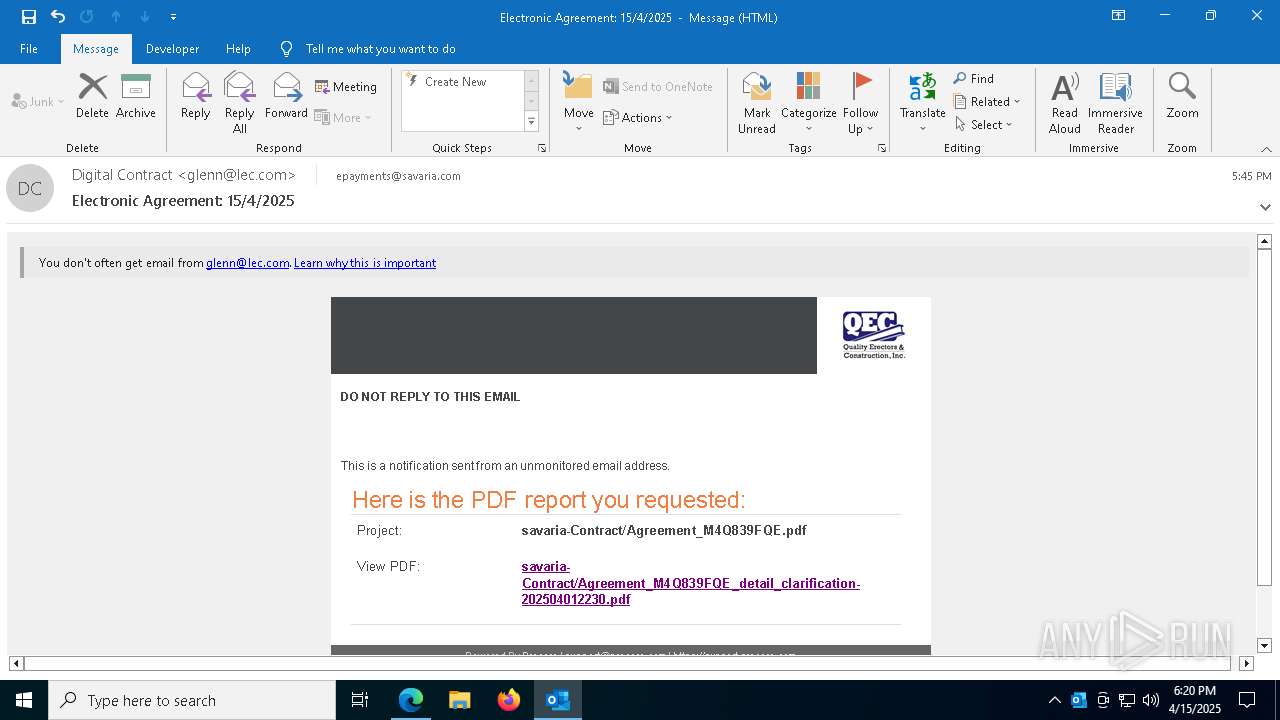The image size is (1280, 720).
Task: Mark the message as Unread
Action: point(757,103)
